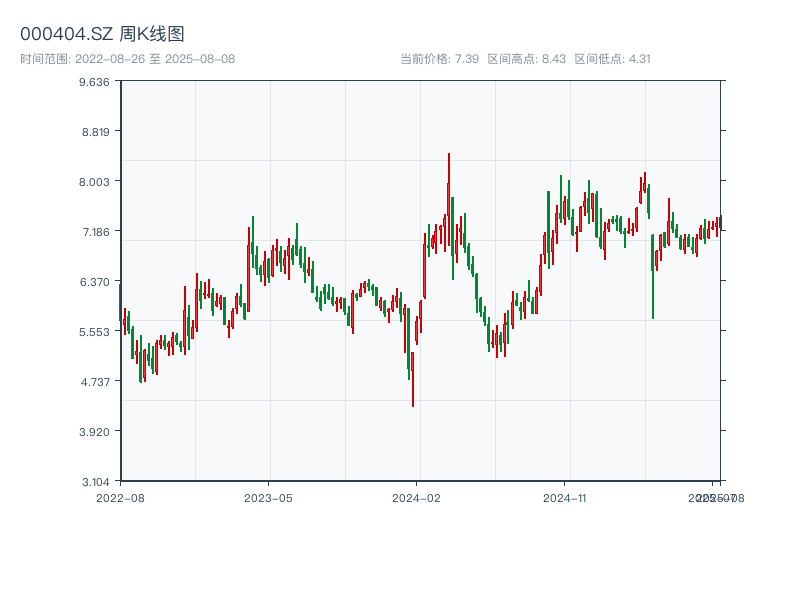
Task: Click the 区间低点 4.31 label
Action: pyautogui.click(x=612, y=59)
